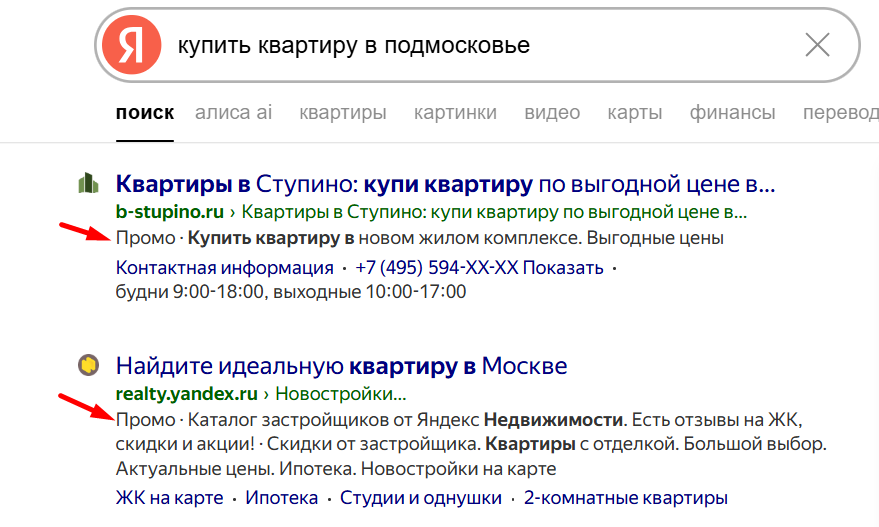879x527 pixels.
Task: Open the Квартиры в Ступино result title
Action: point(445,184)
